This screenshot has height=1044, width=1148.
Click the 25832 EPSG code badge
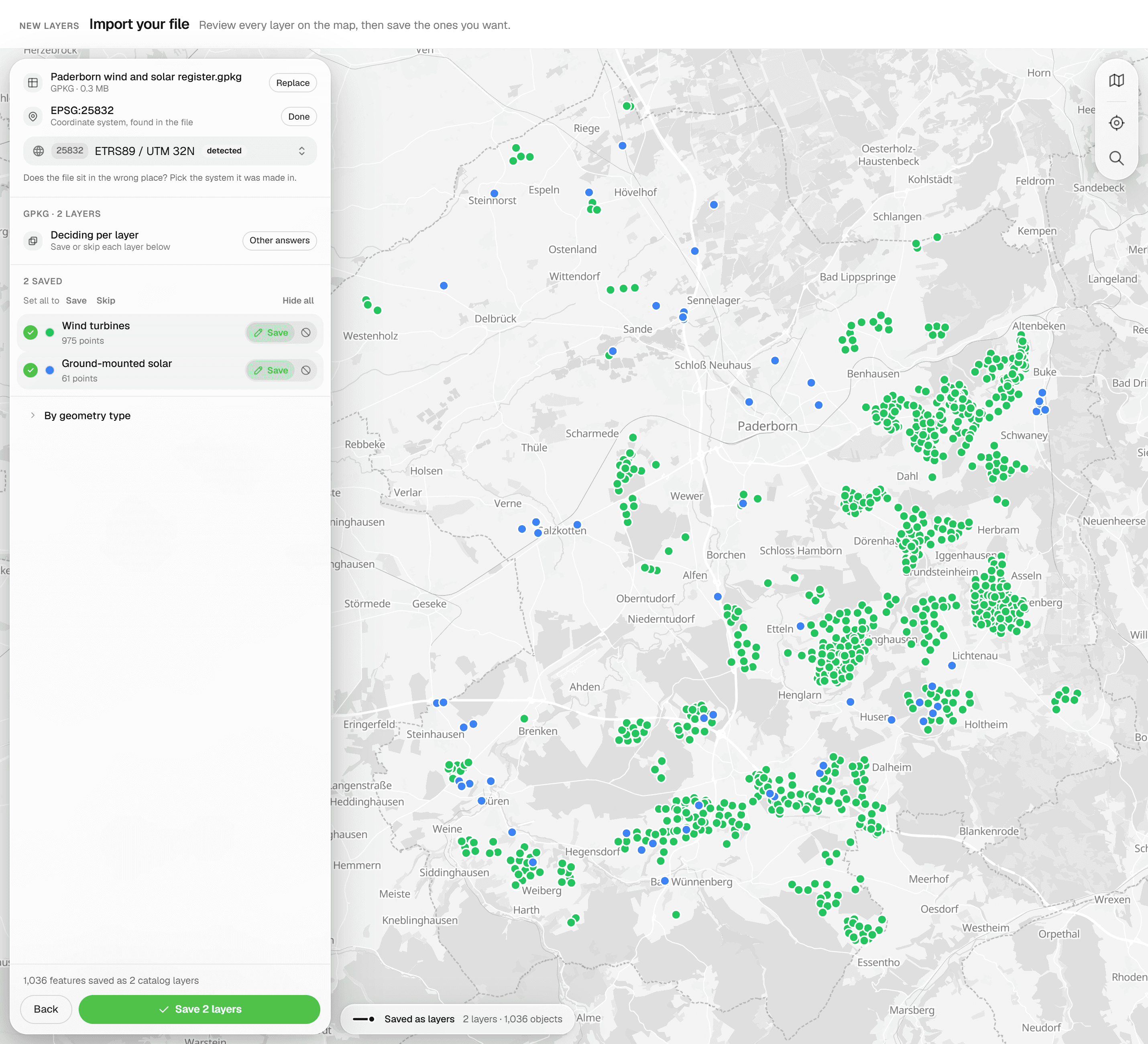pos(69,150)
